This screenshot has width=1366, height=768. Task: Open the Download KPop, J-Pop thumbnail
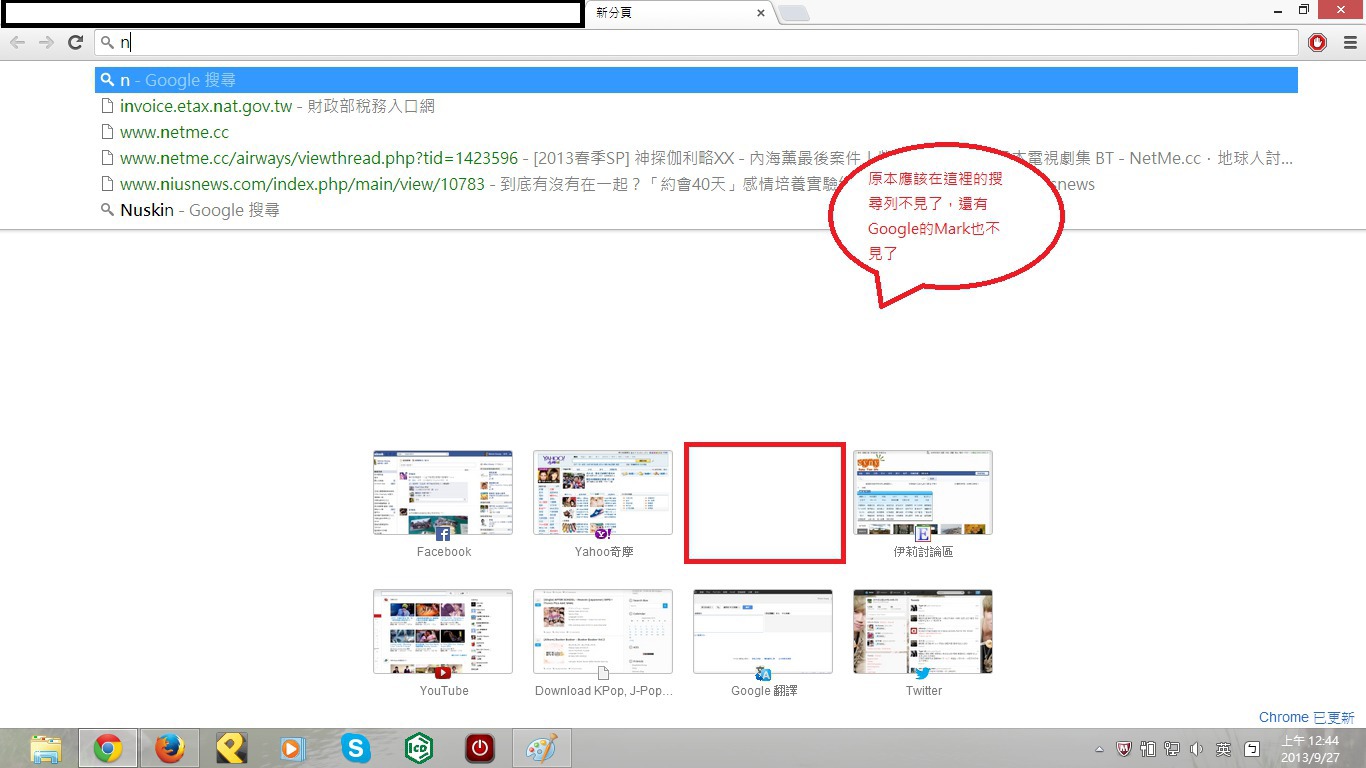click(x=603, y=631)
